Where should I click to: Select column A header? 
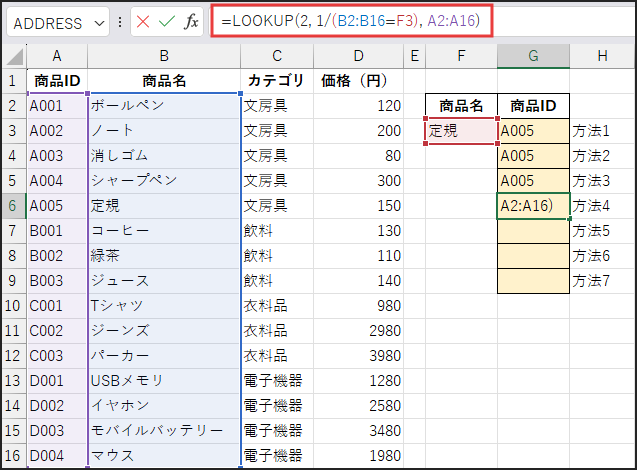(57, 56)
